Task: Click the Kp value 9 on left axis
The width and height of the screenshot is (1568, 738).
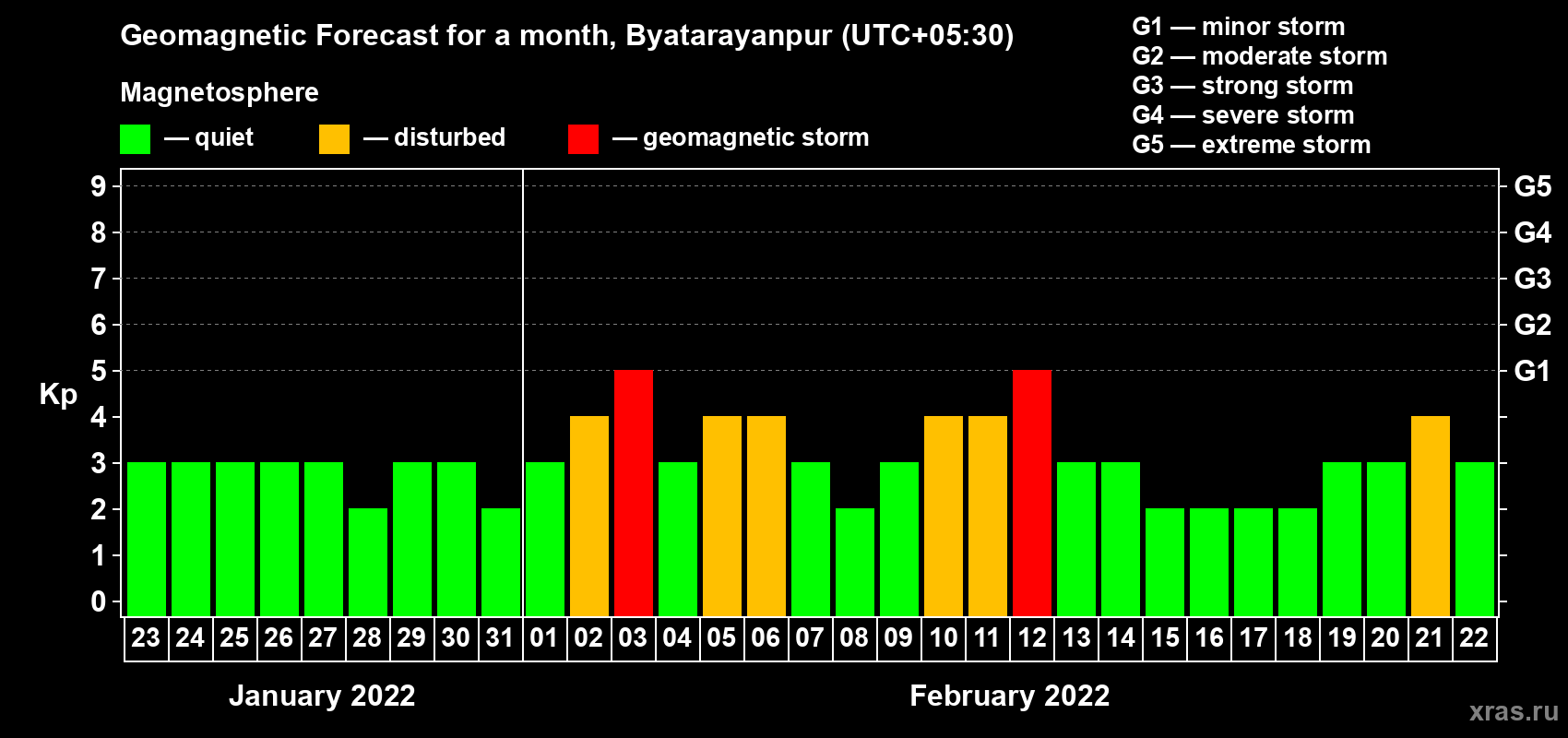Action: click(x=99, y=186)
